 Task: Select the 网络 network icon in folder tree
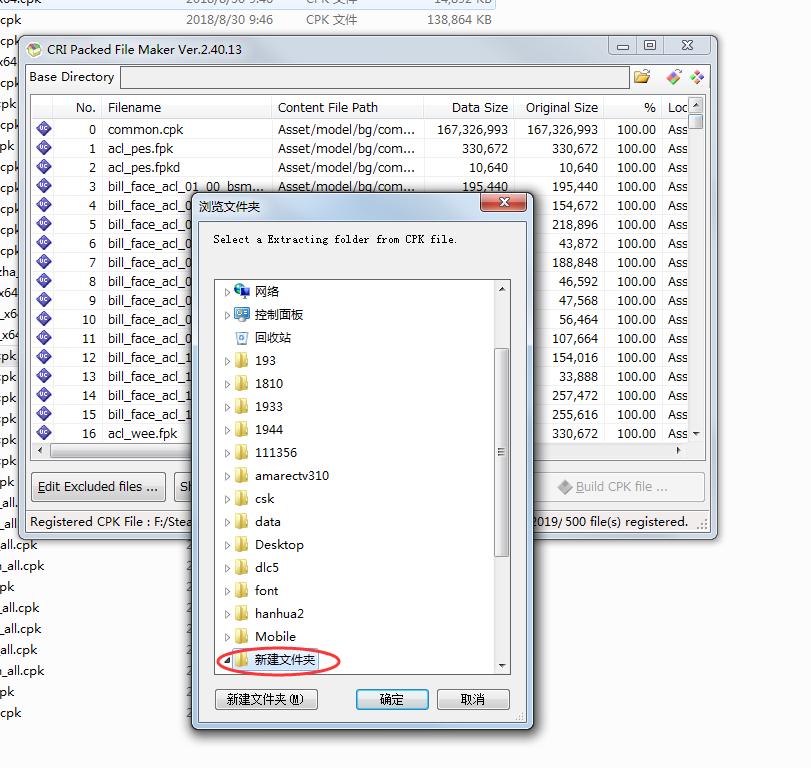click(242, 291)
